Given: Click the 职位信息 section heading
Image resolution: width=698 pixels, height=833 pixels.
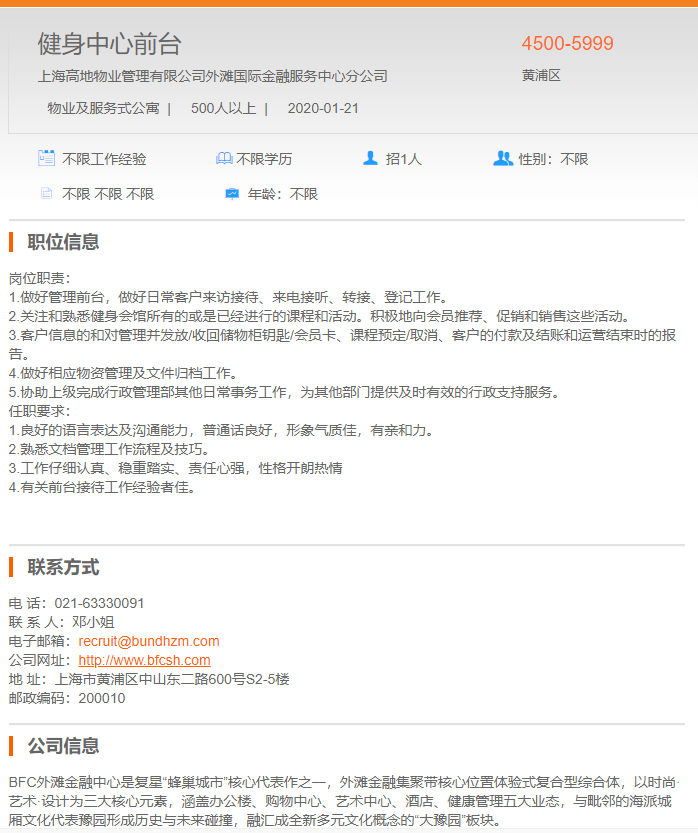Looking at the screenshot, I should [63, 242].
